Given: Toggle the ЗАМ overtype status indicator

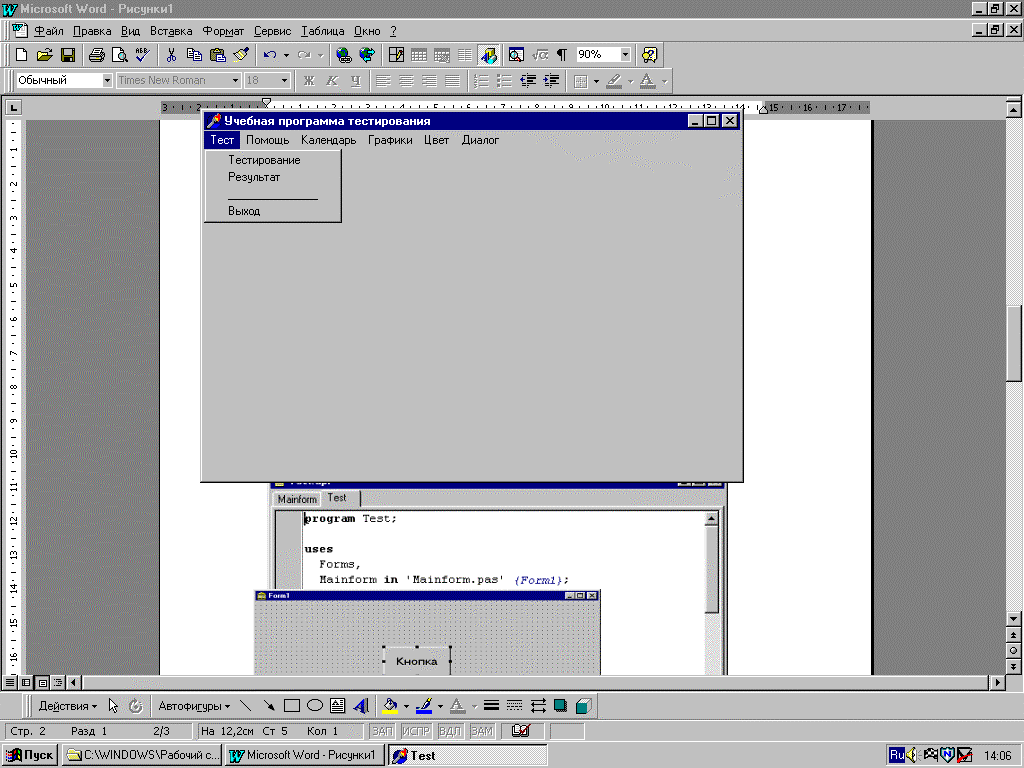Looking at the screenshot, I should (482, 731).
